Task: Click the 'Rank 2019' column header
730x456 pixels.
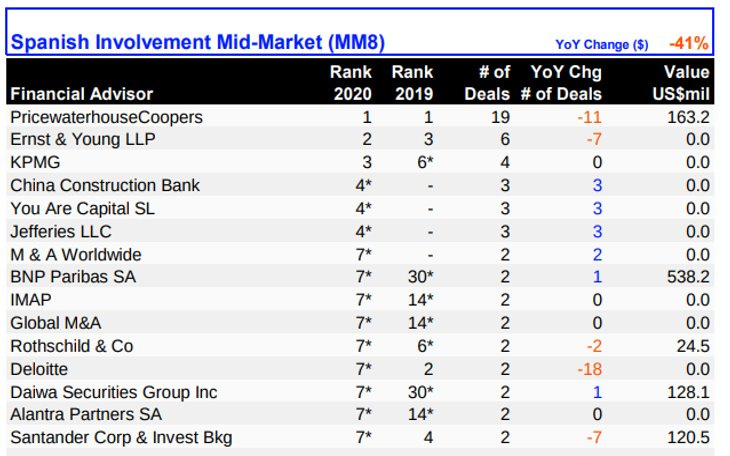Action: click(x=412, y=83)
